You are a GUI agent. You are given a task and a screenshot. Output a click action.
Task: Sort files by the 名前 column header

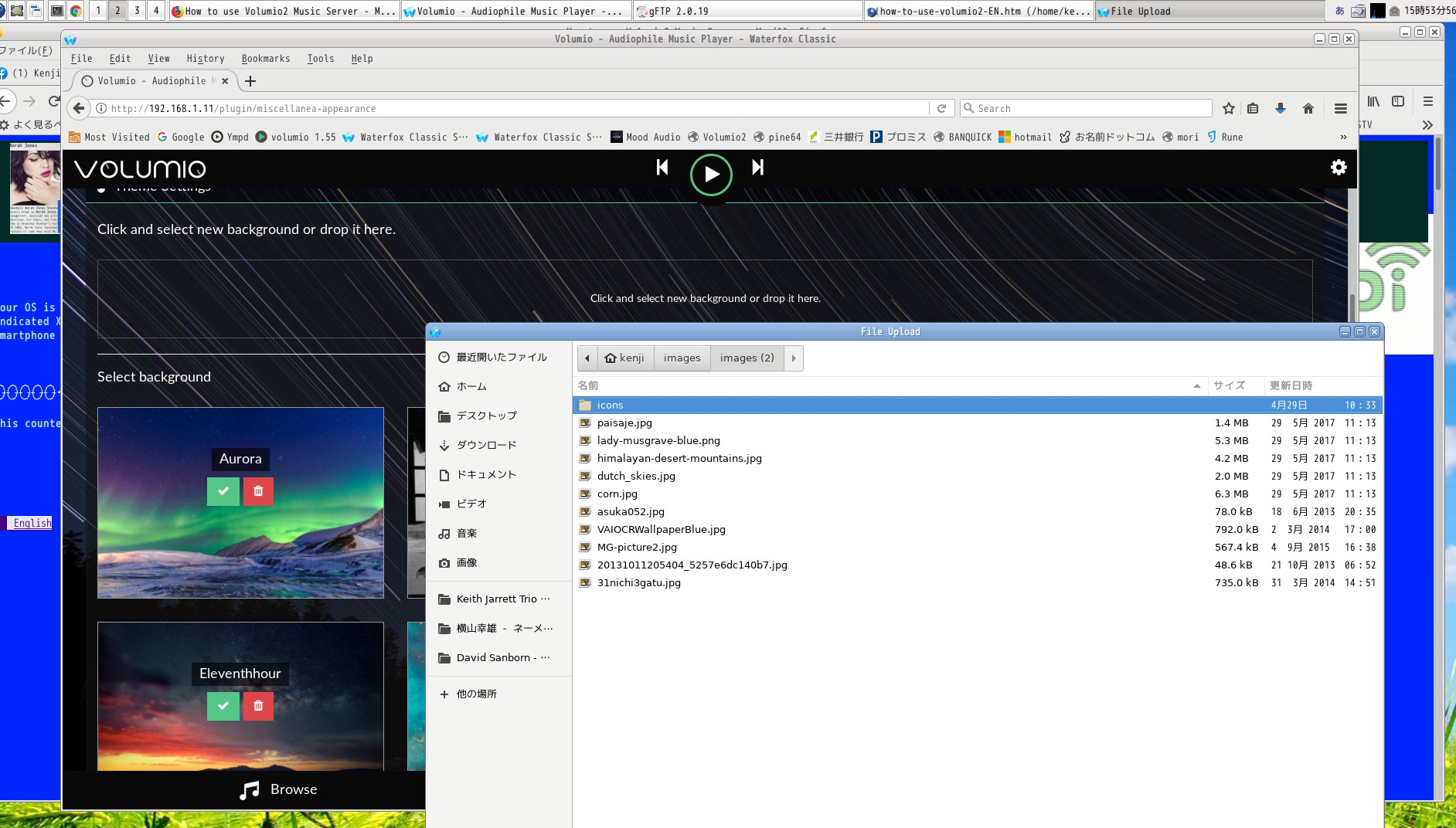[588, 385]
